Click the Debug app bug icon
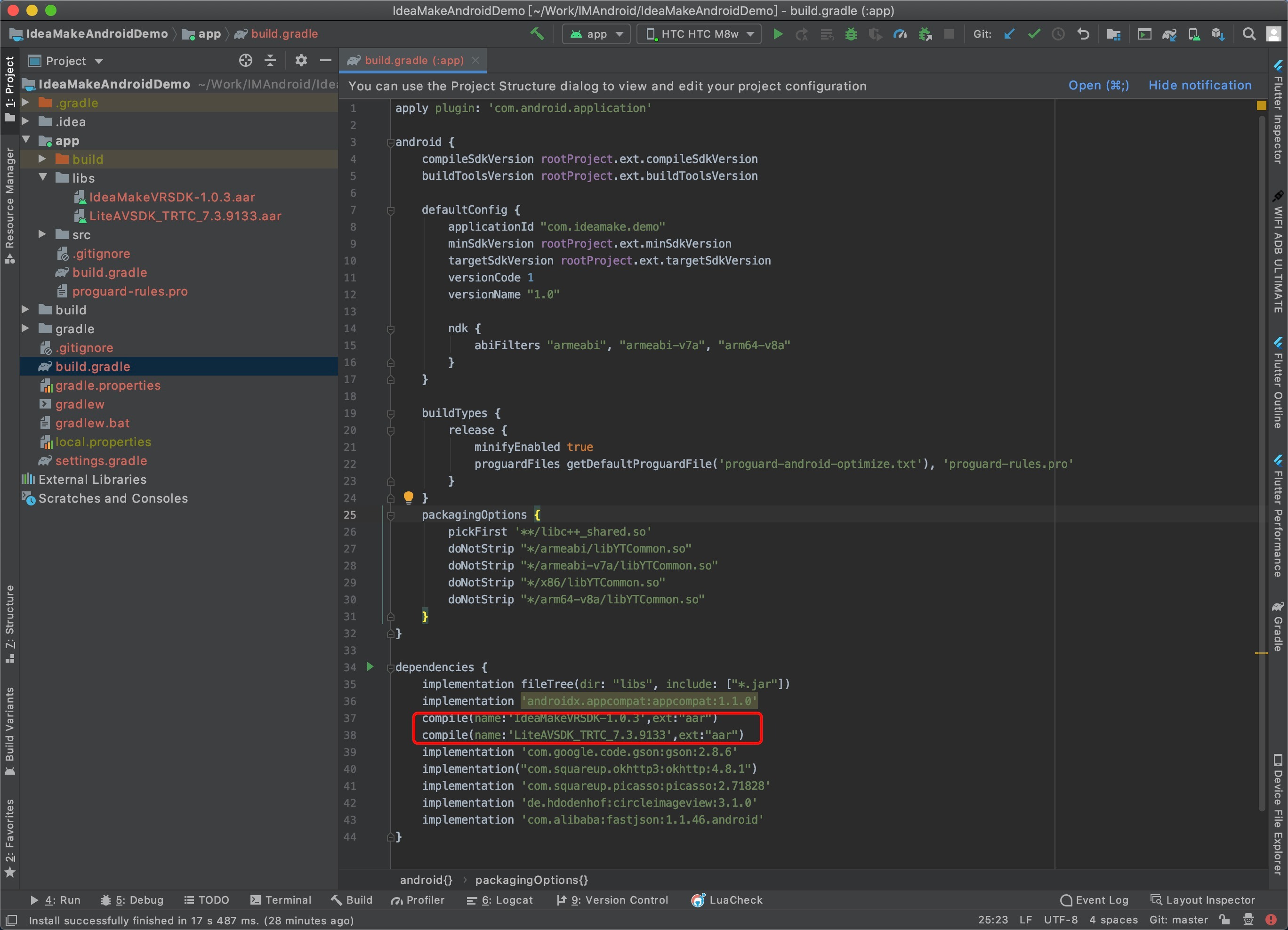 tap(850, 34)
